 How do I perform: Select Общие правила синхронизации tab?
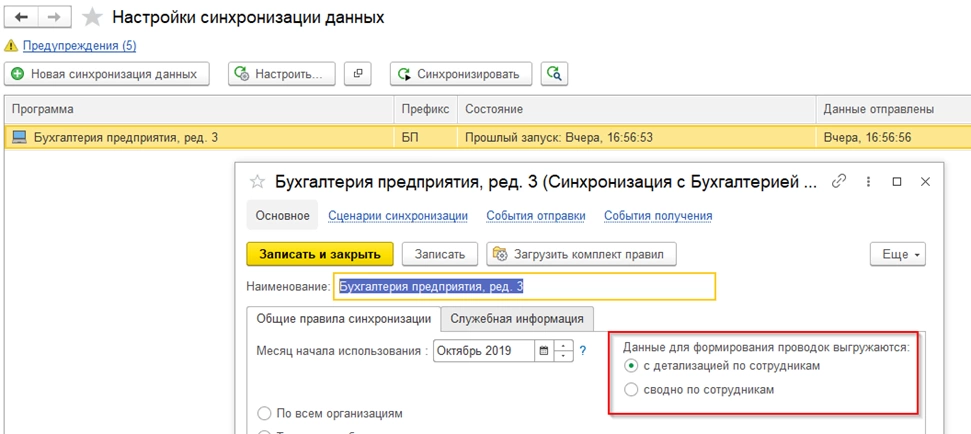[x=344, y=319]
